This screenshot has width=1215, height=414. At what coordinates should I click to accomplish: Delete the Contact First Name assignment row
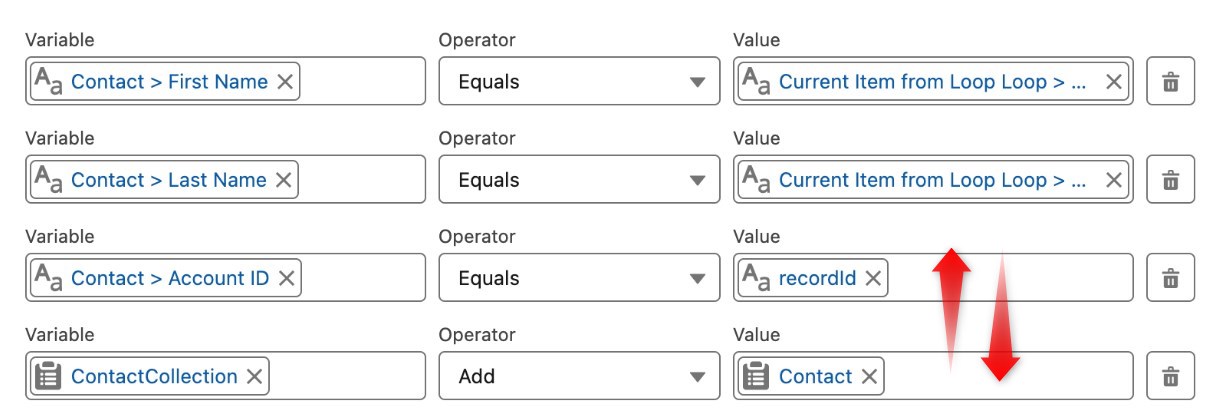click(1169, 82)
